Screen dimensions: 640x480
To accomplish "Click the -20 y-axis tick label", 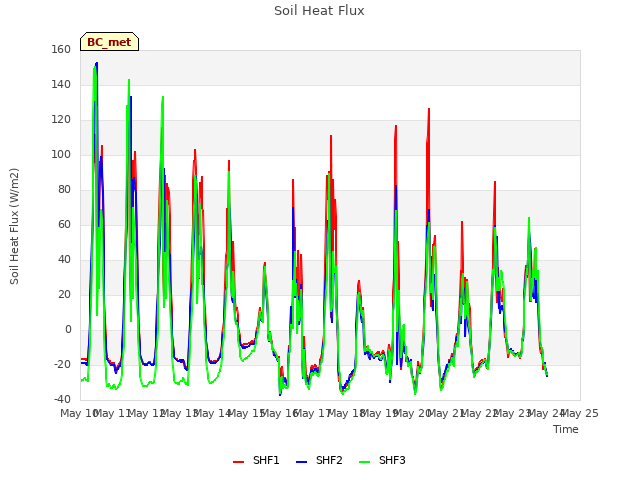I will pos(62,364).
